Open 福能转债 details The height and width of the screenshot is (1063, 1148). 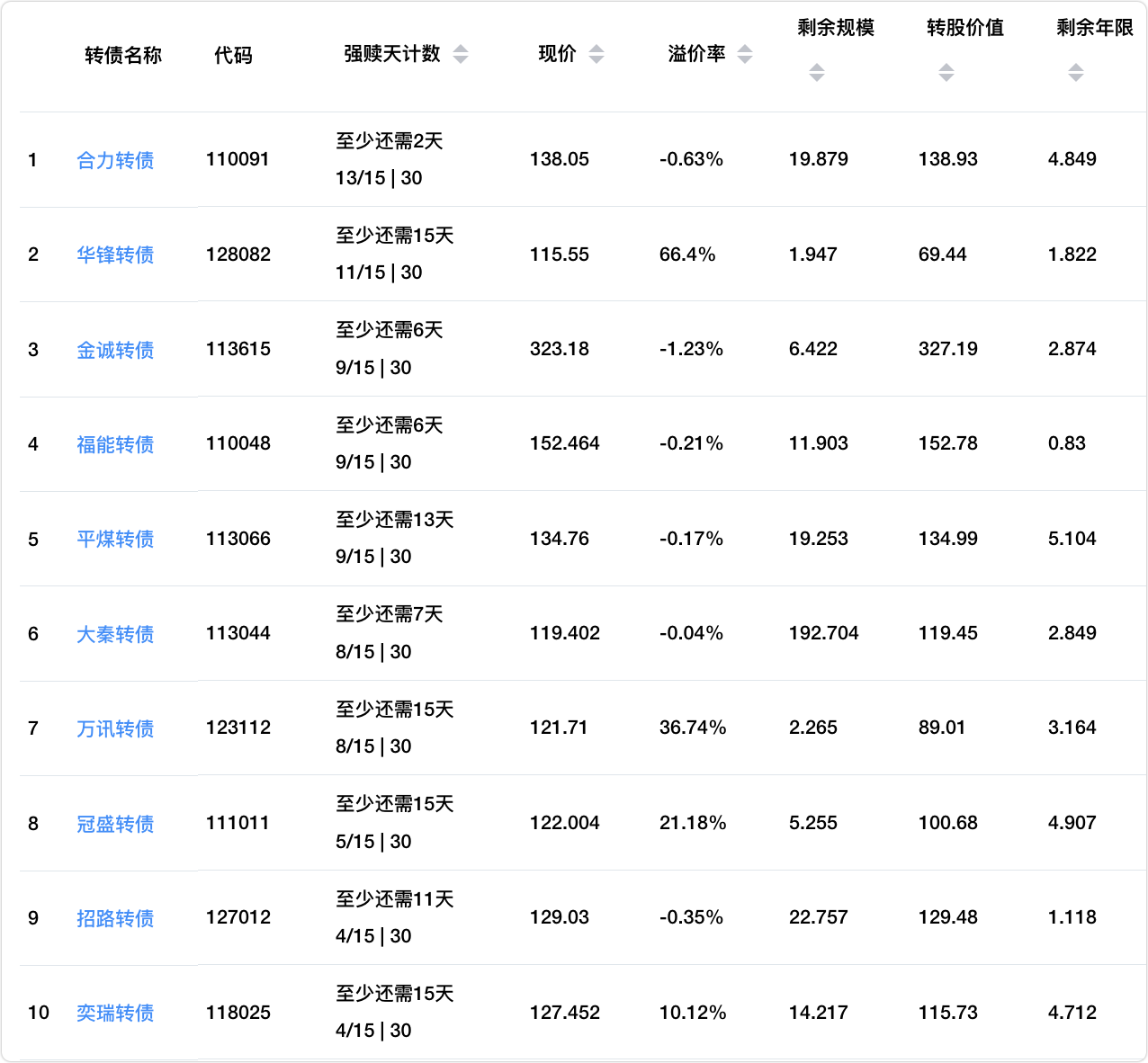(x=115, y=444)
